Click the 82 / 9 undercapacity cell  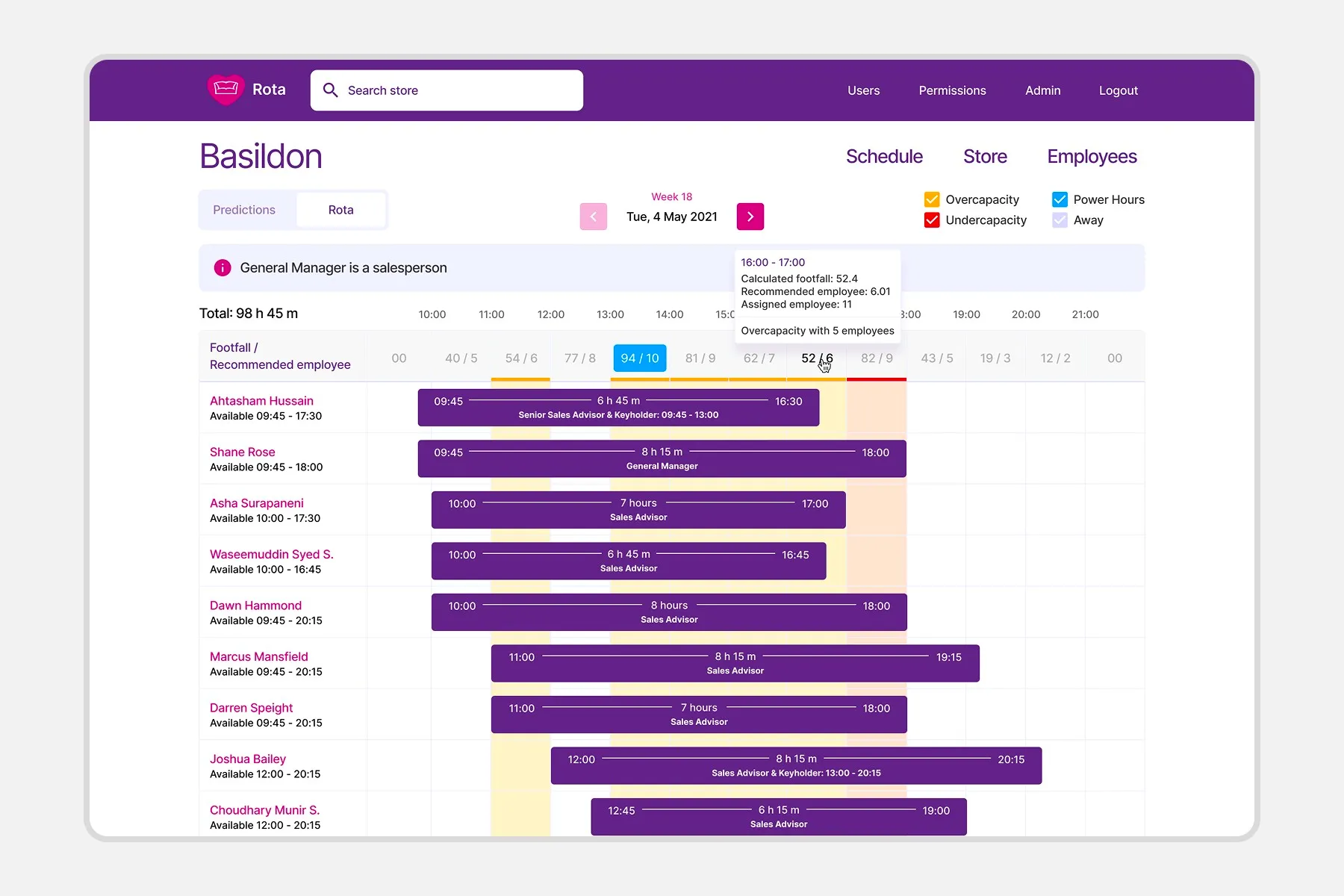877,358
